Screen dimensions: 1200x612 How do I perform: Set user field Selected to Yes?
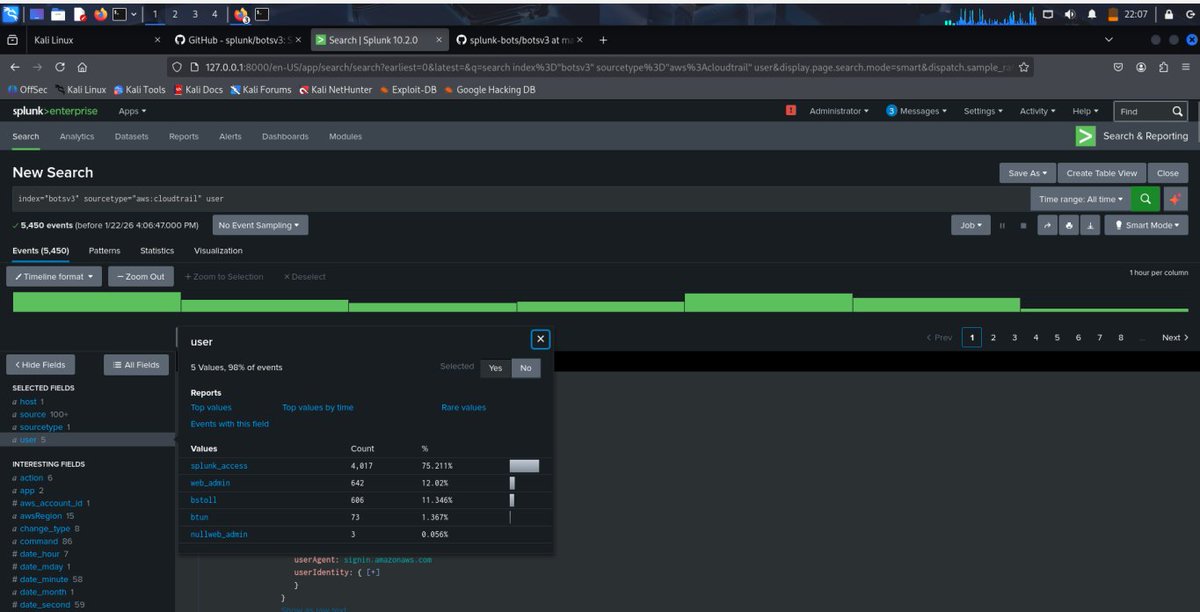pos(496,368)
